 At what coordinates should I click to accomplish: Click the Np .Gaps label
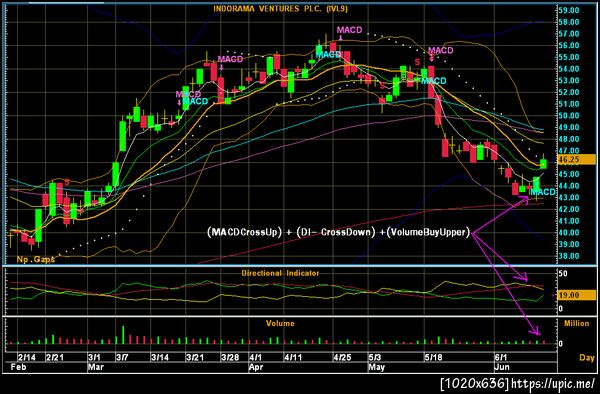[36, 259]
